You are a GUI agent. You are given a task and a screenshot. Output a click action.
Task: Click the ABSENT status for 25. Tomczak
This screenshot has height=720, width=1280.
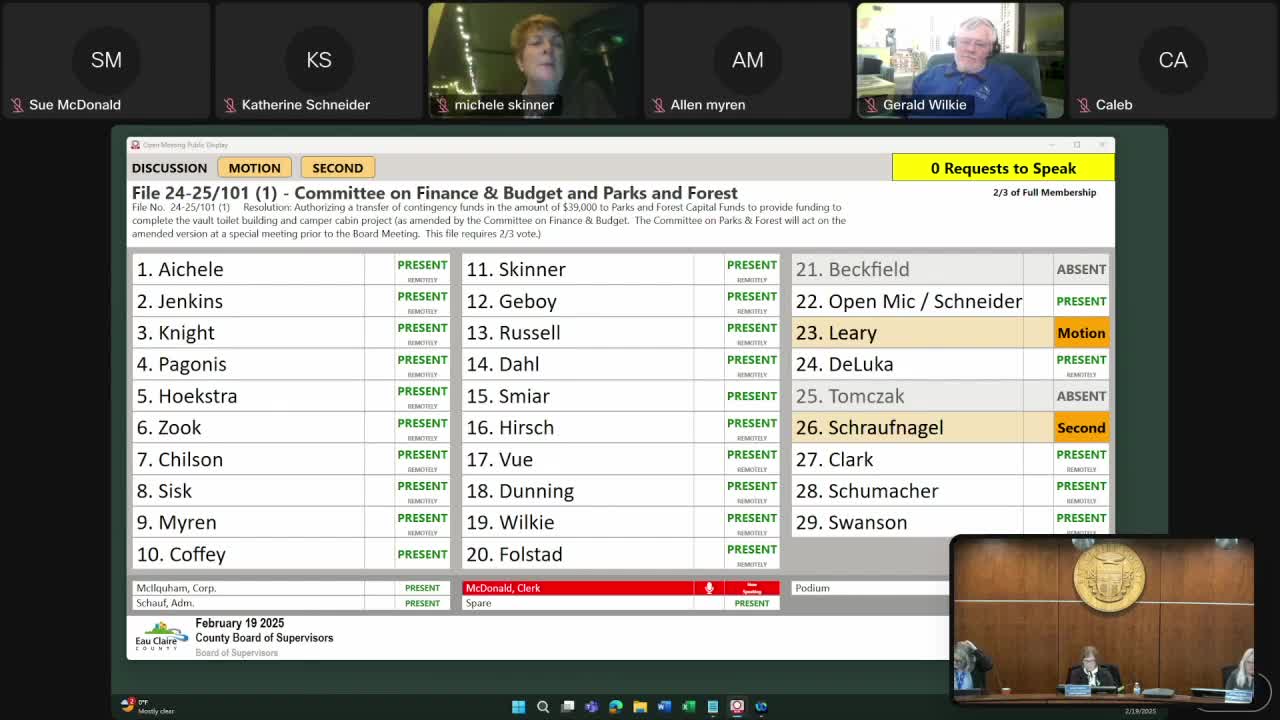tap(1081, 396)
